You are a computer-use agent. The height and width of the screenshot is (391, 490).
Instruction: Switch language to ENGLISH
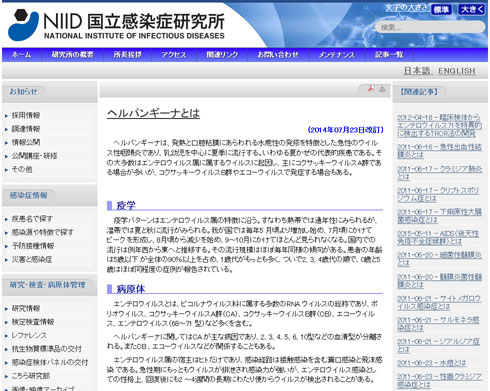tap(457, 71)
